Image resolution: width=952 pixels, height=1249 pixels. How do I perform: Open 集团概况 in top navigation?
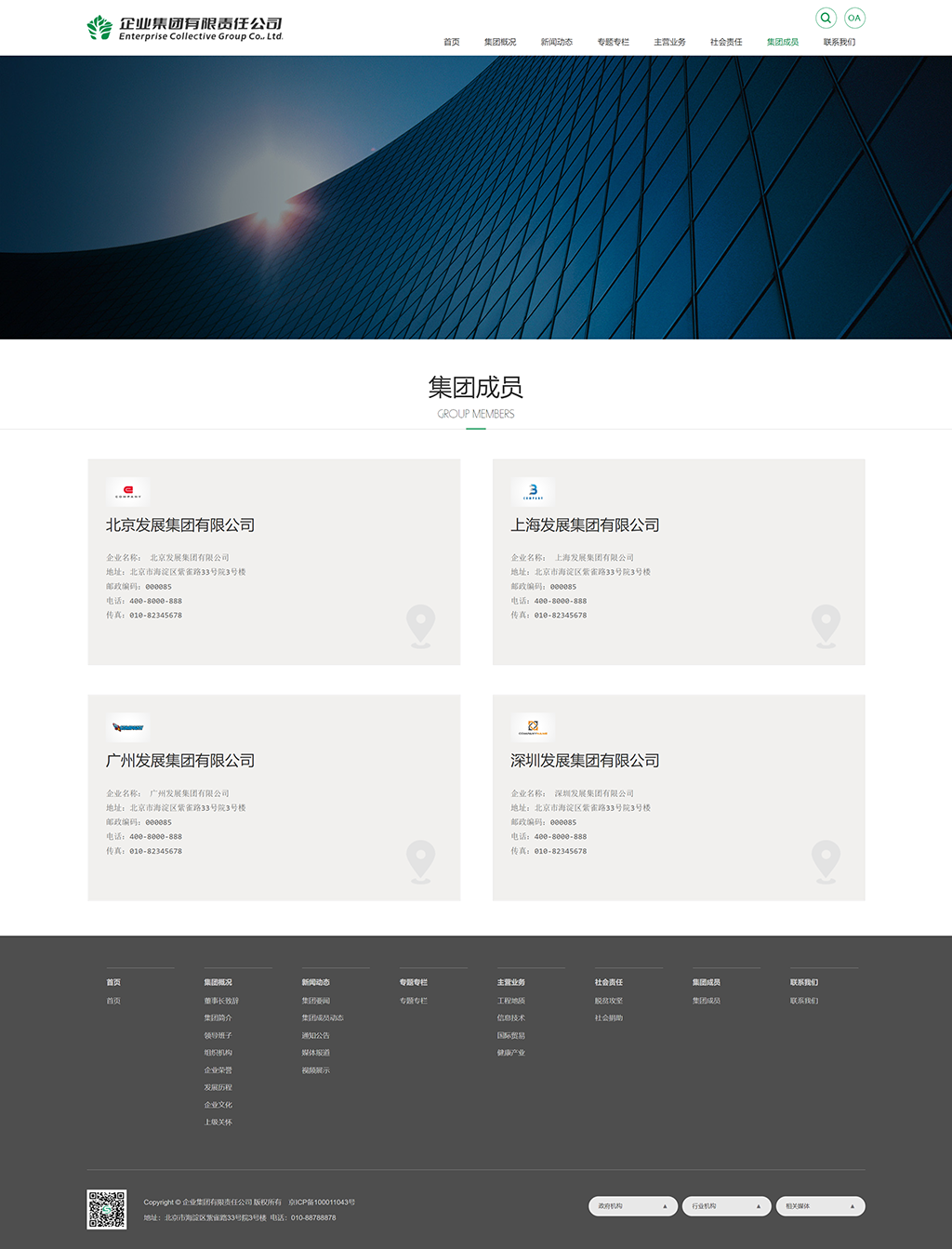(500, 42)
